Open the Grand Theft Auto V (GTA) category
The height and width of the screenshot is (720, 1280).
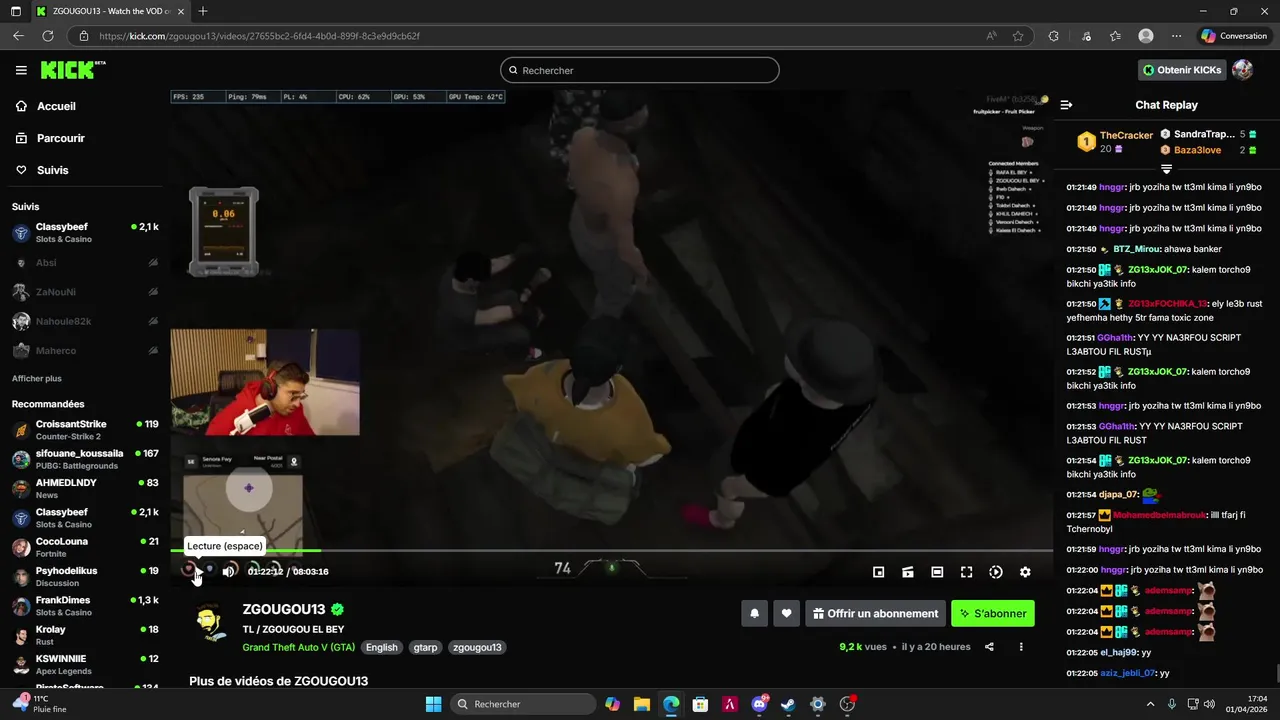298,647
